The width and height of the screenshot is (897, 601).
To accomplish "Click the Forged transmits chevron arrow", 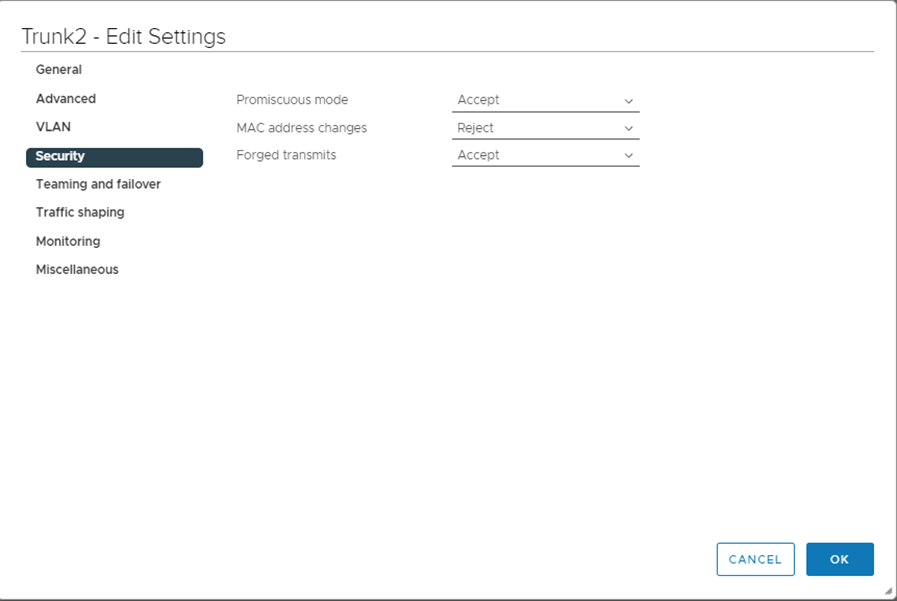I will click(x=629, y=156).
